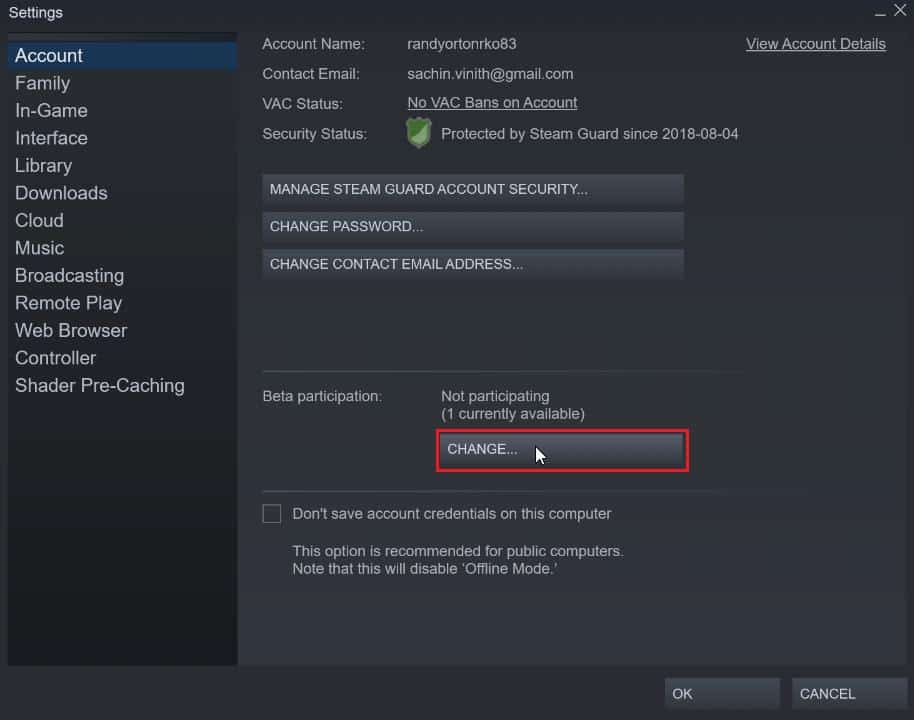
Task: Confirm settings with the OK button
Action: [721, 693]
